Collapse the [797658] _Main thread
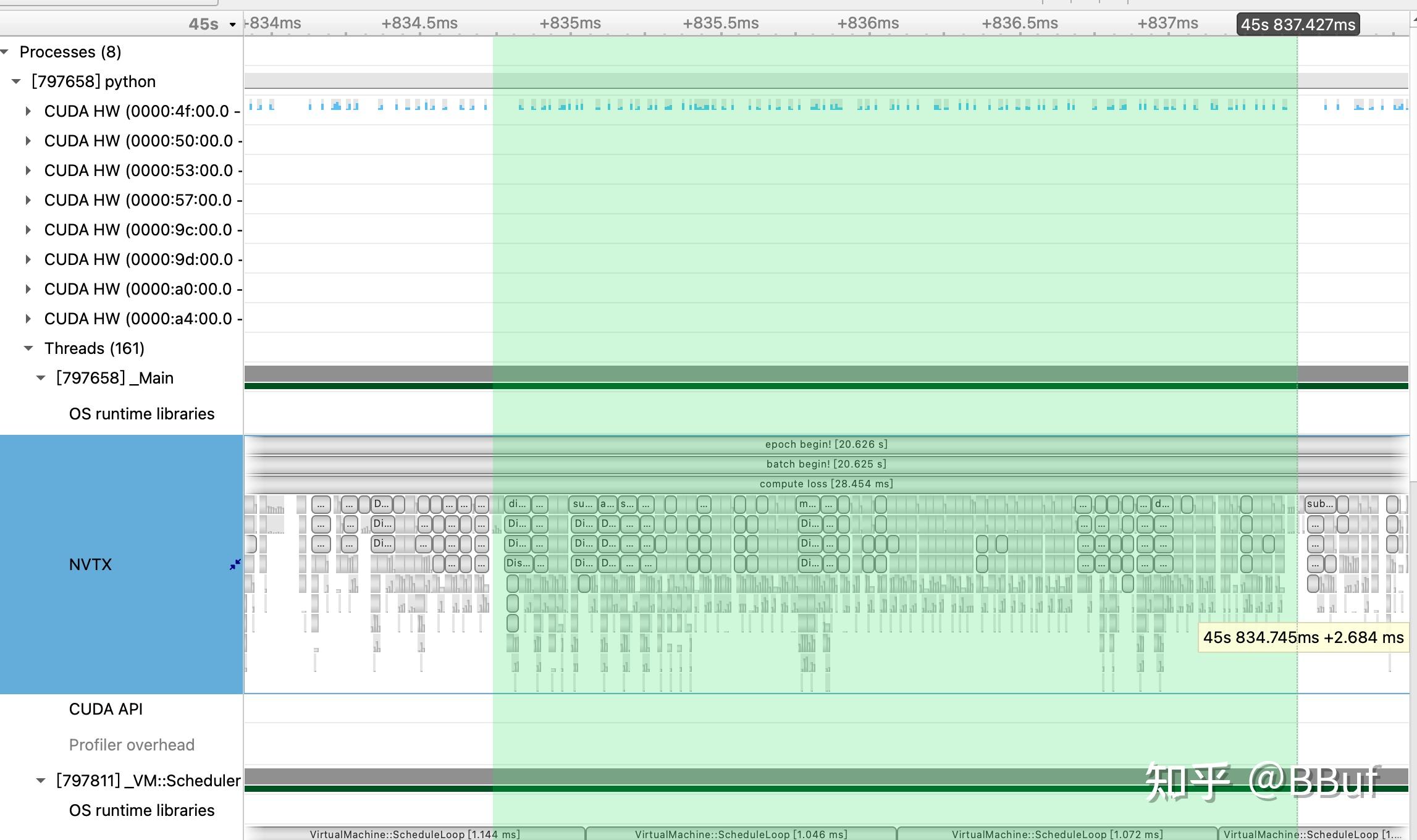The image size is (1417, 840). pyautogui.click(x=41, y=378)
